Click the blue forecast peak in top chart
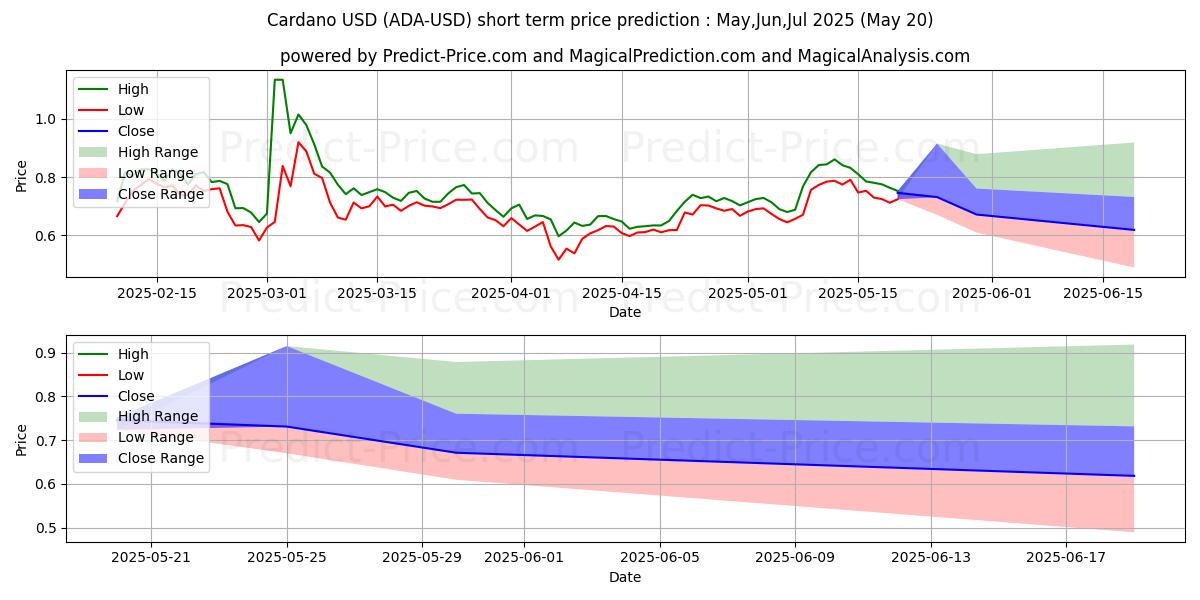The height and width of the screenshot is (600, 1200). pos(937,145)
